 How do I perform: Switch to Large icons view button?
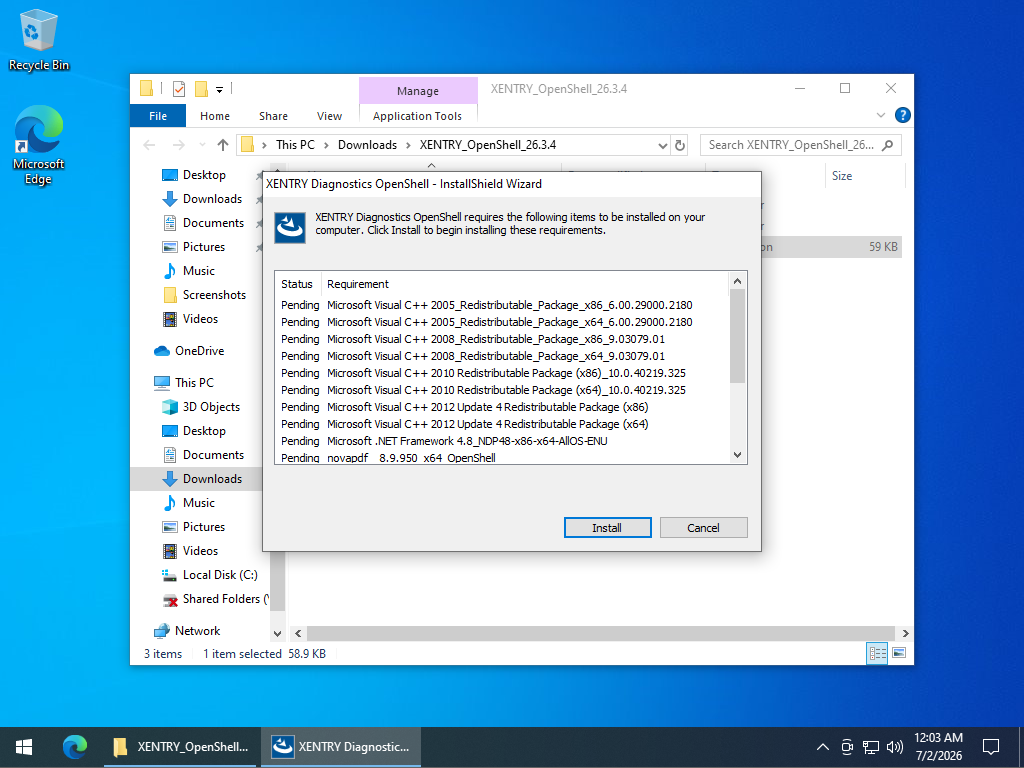[x=899, y=653]
